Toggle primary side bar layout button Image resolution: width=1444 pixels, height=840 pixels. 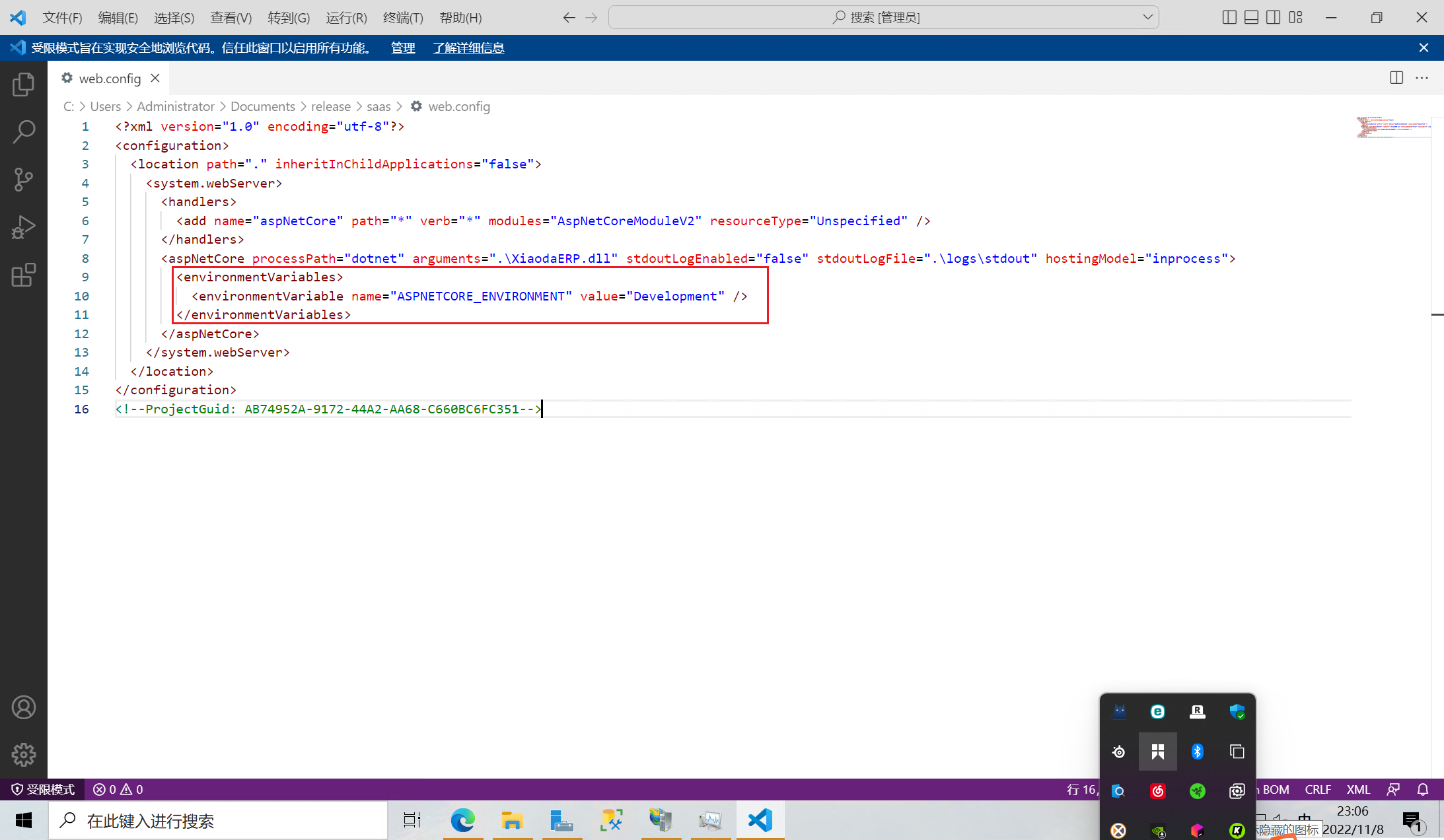point(1229,17)
